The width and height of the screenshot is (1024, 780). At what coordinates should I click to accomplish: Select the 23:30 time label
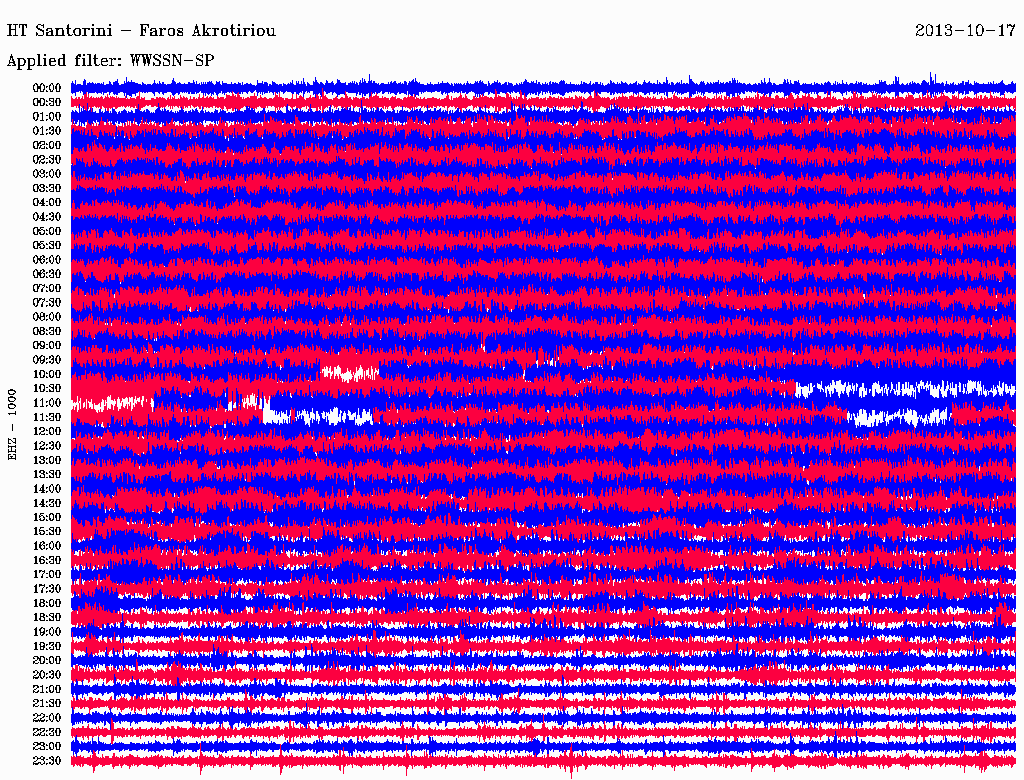47,760
